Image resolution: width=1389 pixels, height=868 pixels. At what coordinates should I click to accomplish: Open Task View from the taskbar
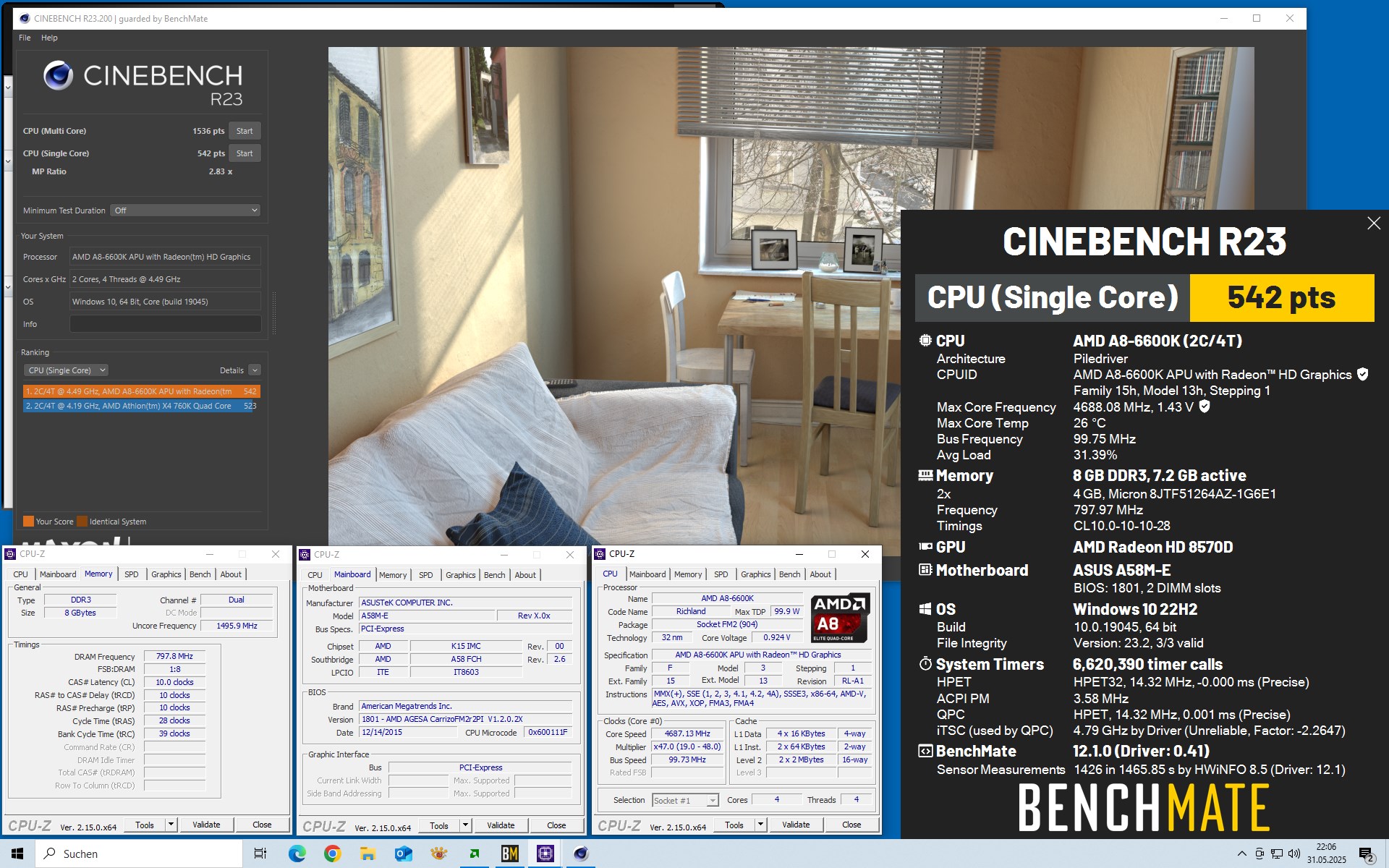click(260, 854)
